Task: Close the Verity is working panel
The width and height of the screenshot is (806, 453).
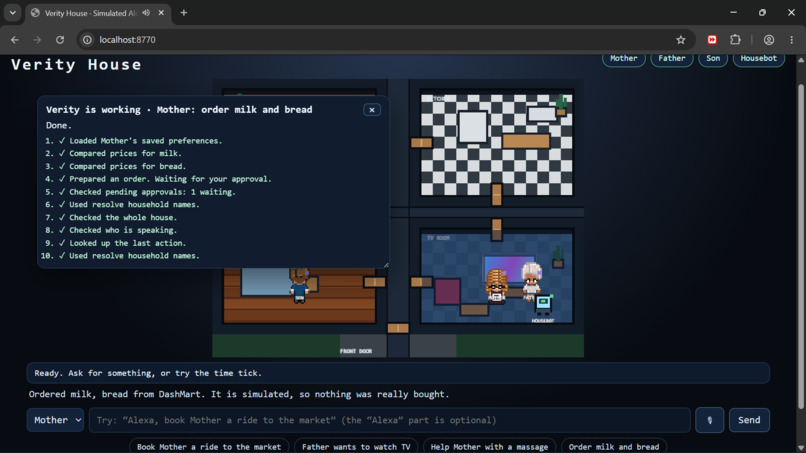Action: click(372, 110)
